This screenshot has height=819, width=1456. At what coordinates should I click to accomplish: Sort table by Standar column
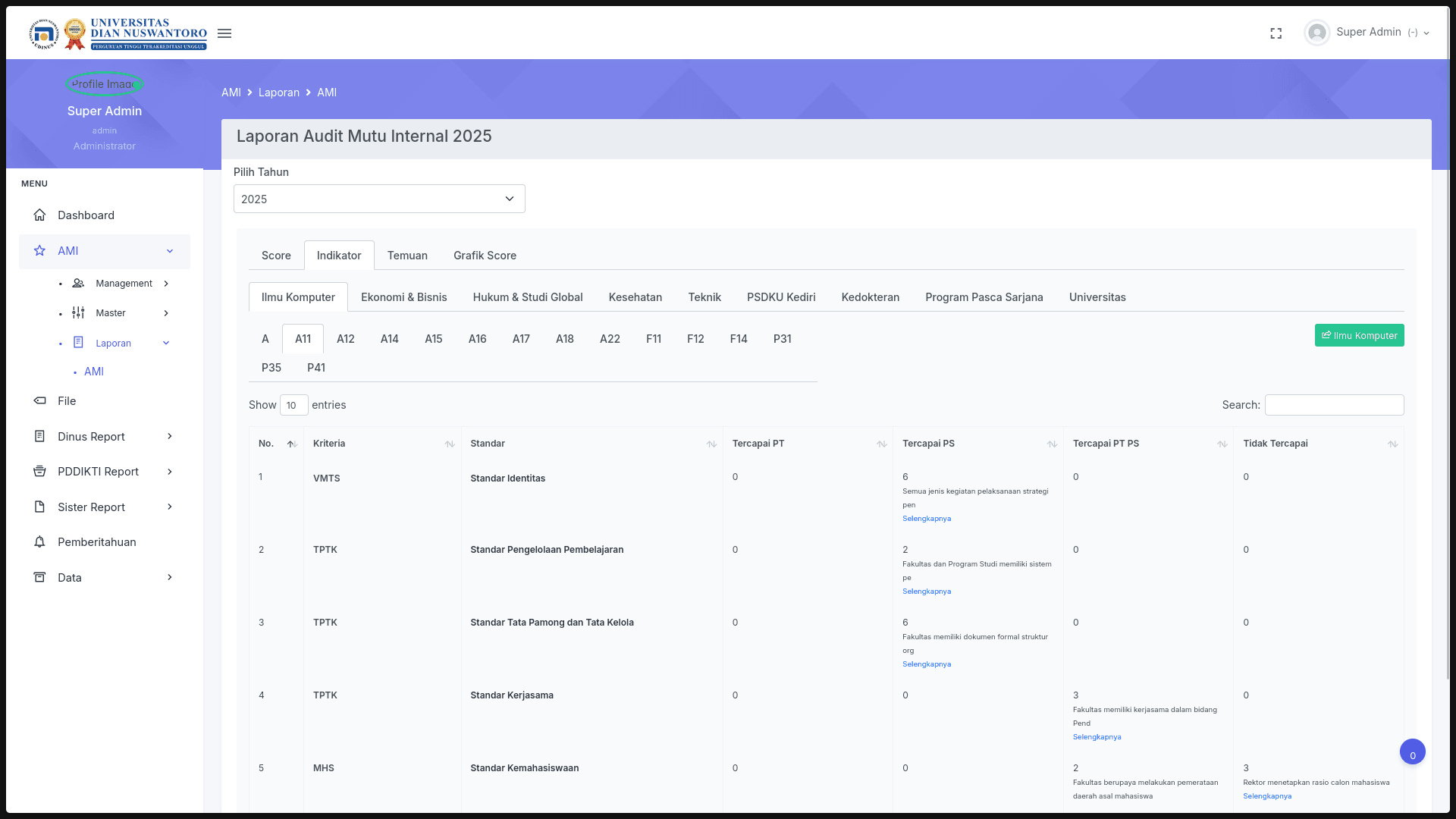(711, 444)
